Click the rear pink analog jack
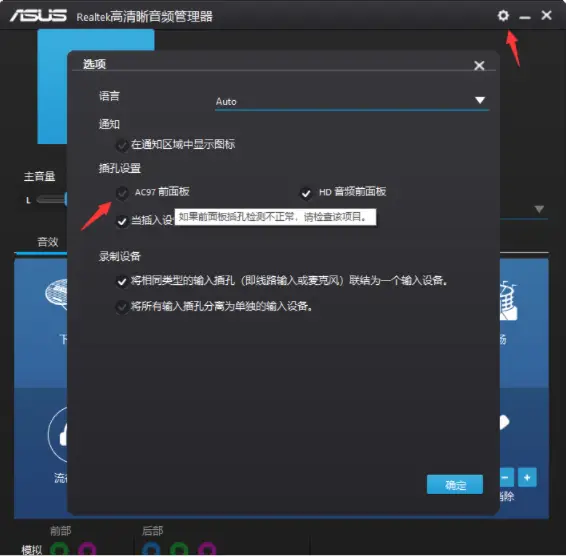Viewport: 566px width, 557px height. [207, 549]
